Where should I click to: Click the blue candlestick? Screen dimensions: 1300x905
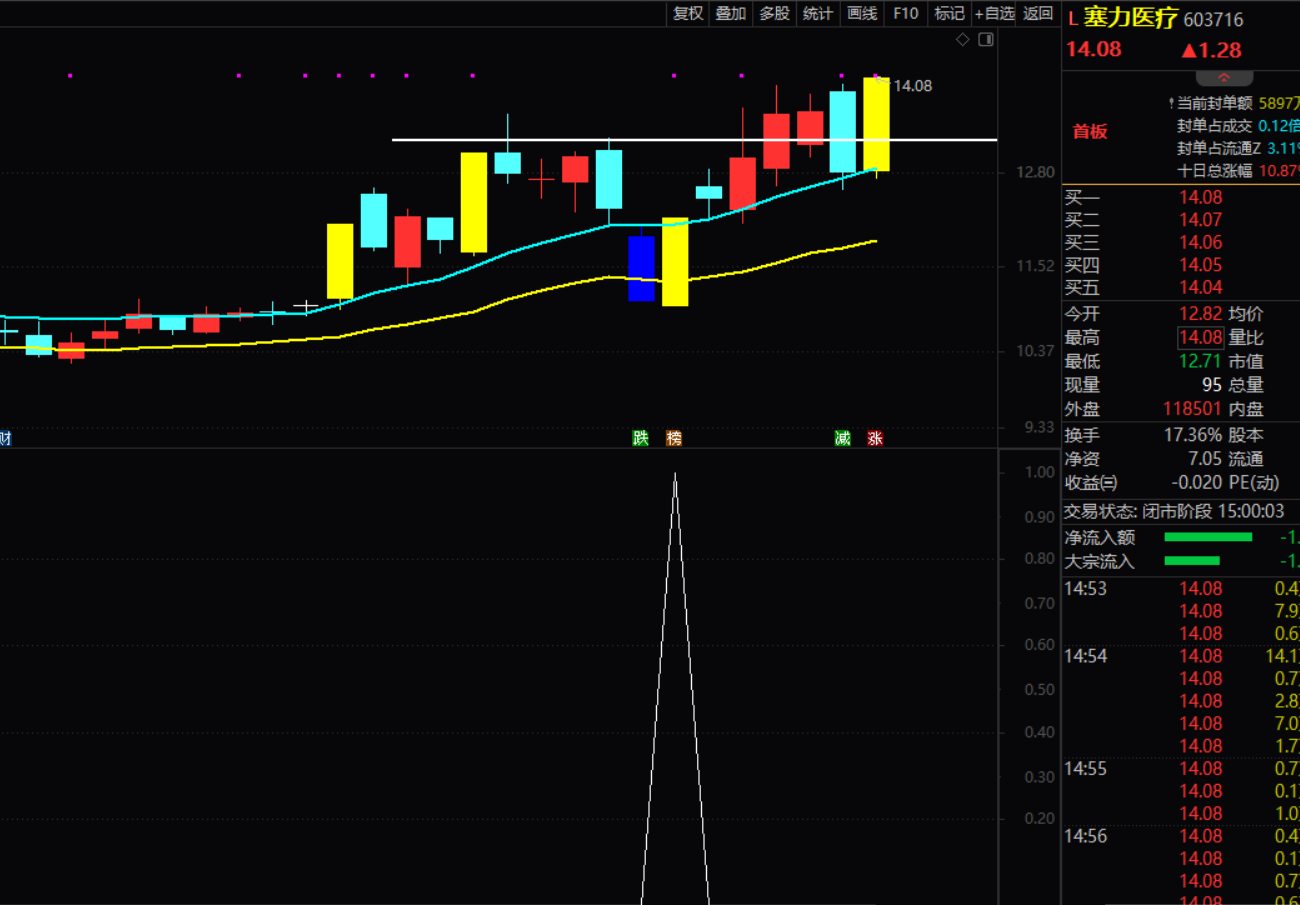(x=641, y=268)
